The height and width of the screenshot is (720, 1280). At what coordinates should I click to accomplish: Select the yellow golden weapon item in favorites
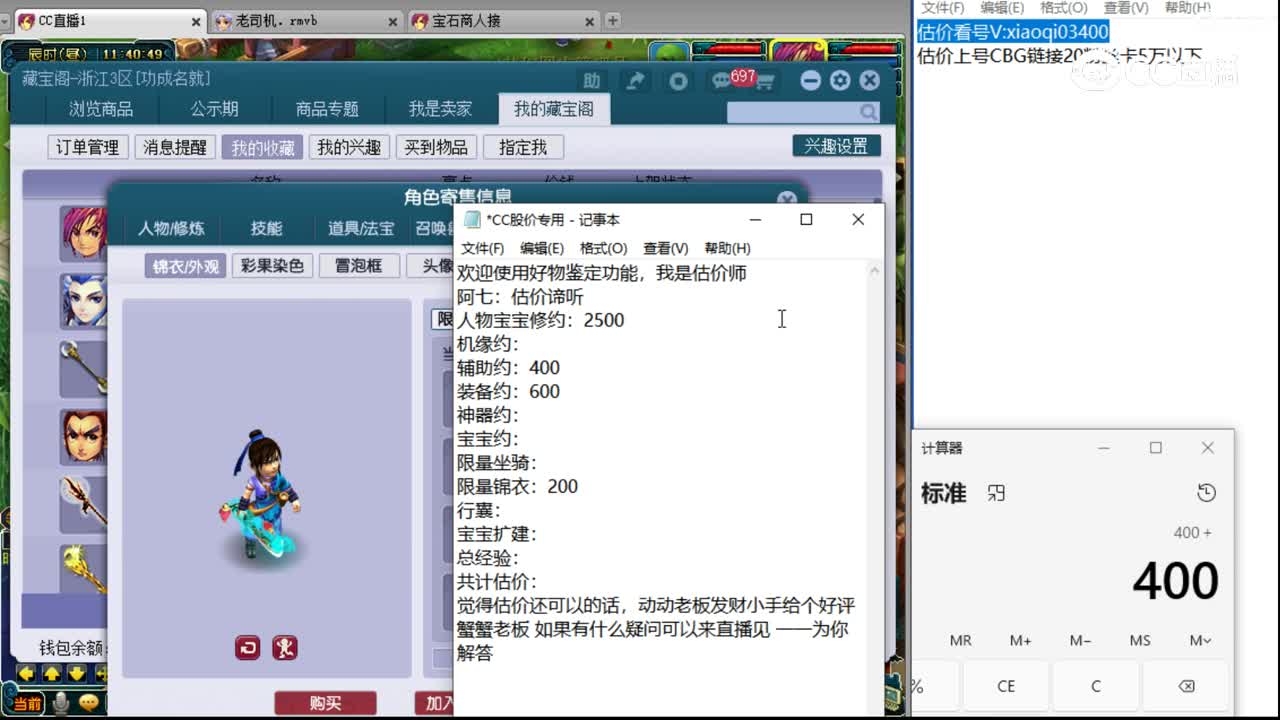coord(83,569)
